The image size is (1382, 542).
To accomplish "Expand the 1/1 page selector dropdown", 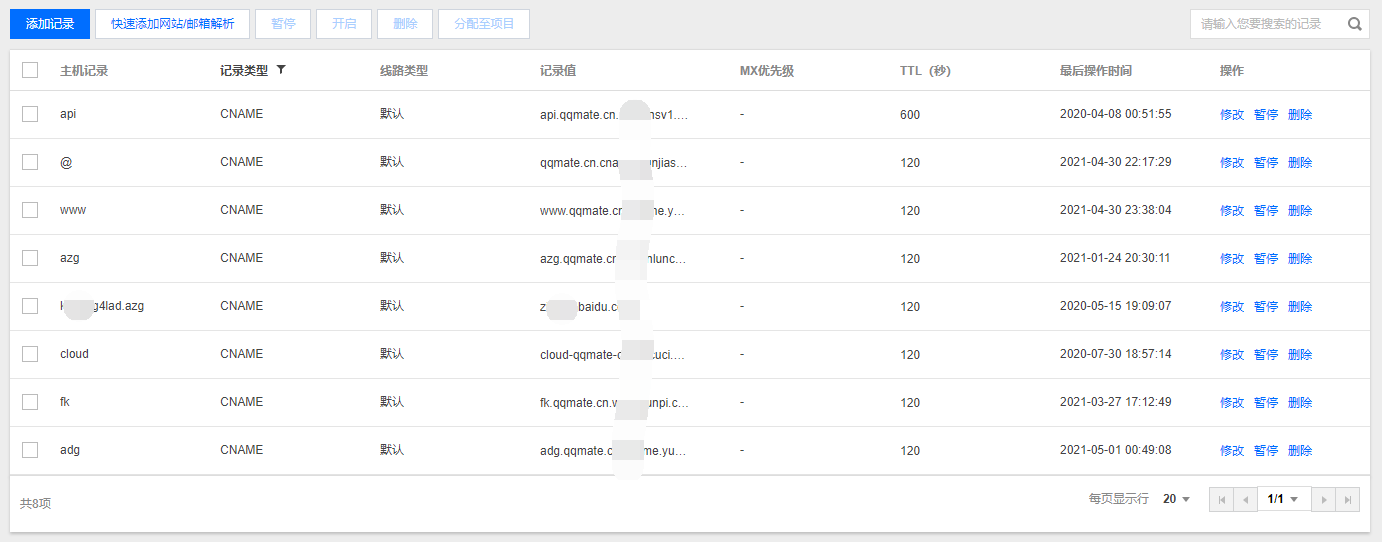I will (x=1284, y=499).
